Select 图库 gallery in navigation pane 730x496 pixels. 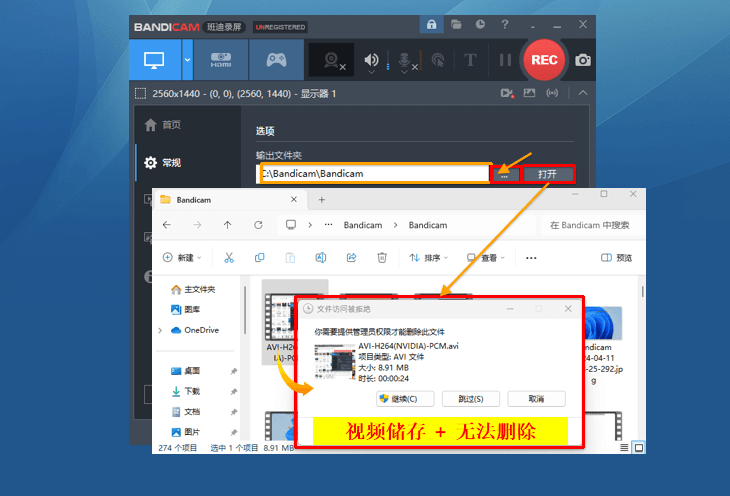pyautogui.click(x=186, y=309)
